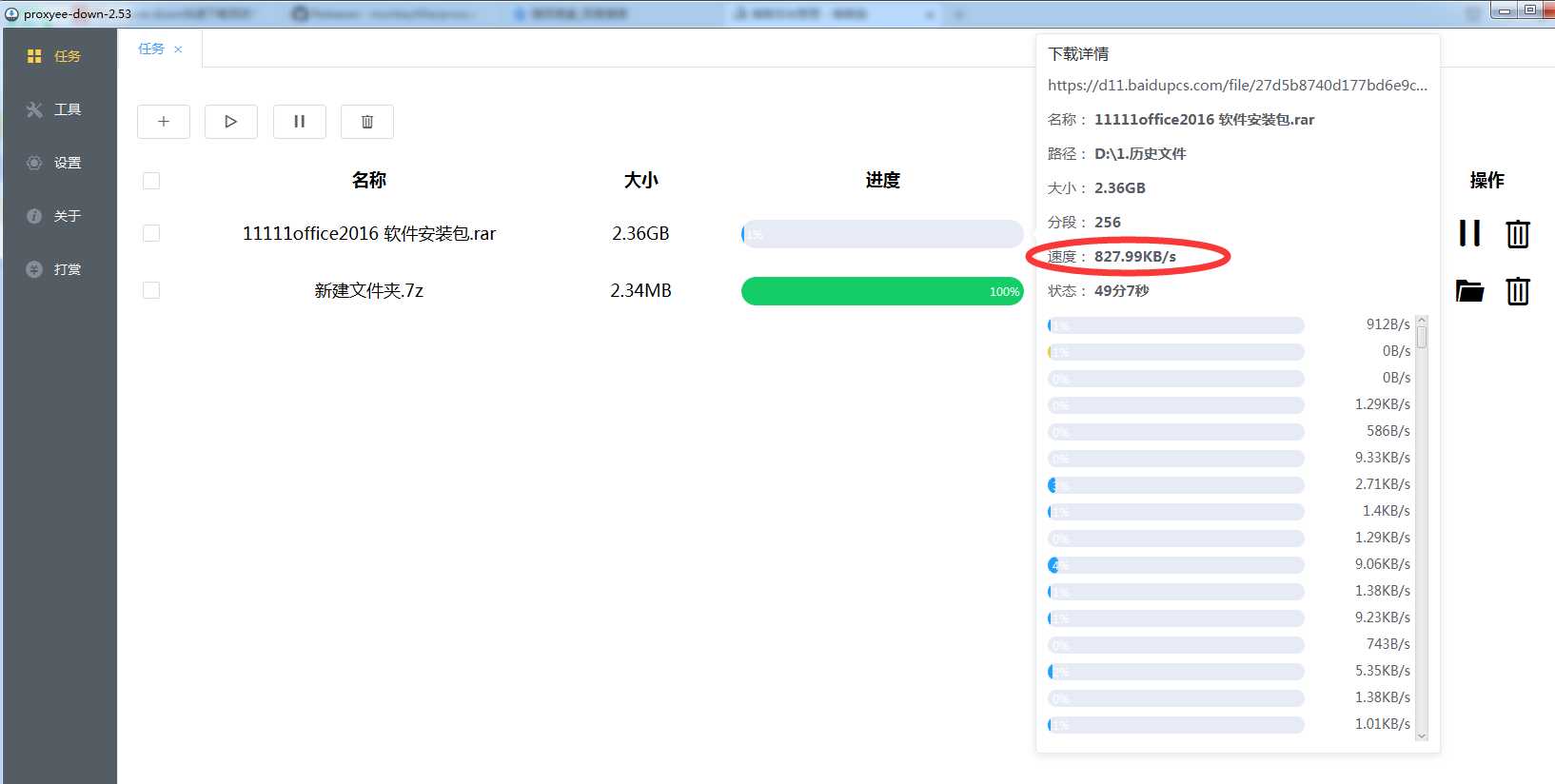Open the 打赏 donate page in the sidebar
Screen dimensions: 1555x784
(x=59, y=269)
